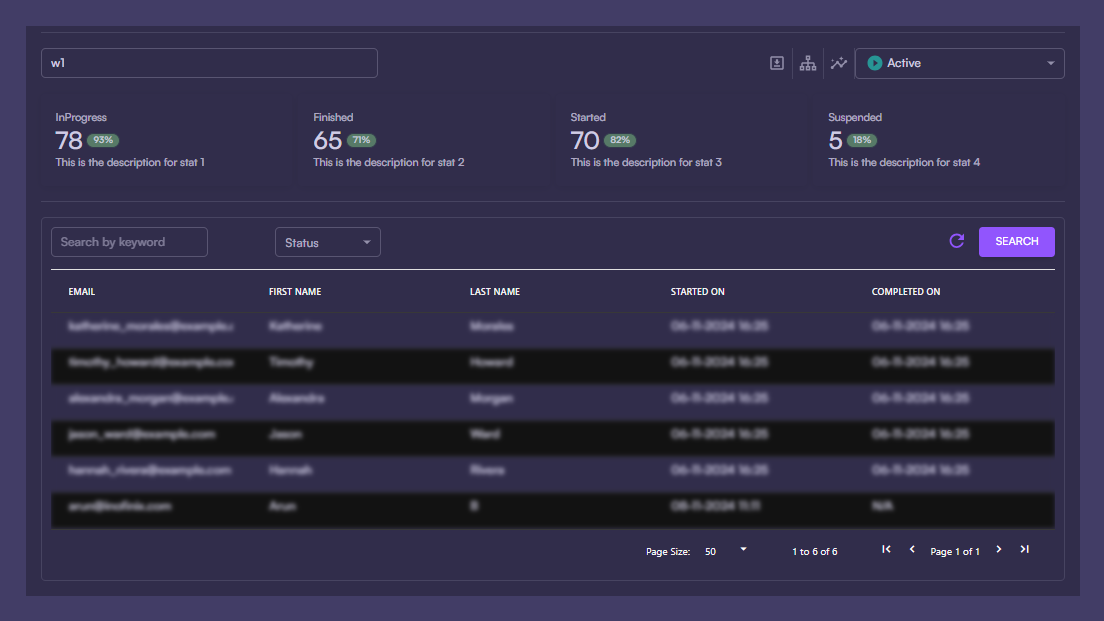
Task: Go to the next page
Action: coord(998,549)
